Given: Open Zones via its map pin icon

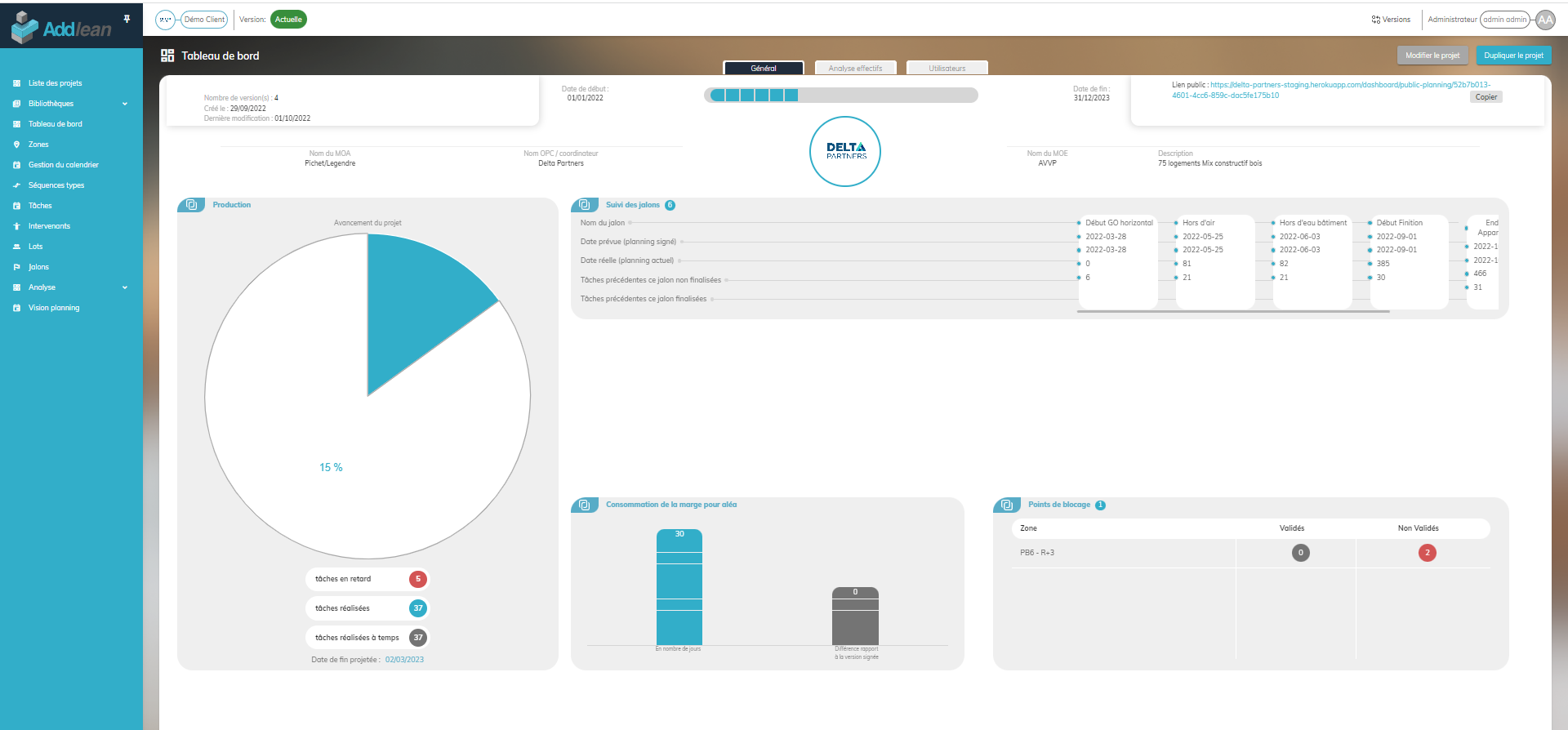Looking at the screenshot, I should click(x=16, y=145).
